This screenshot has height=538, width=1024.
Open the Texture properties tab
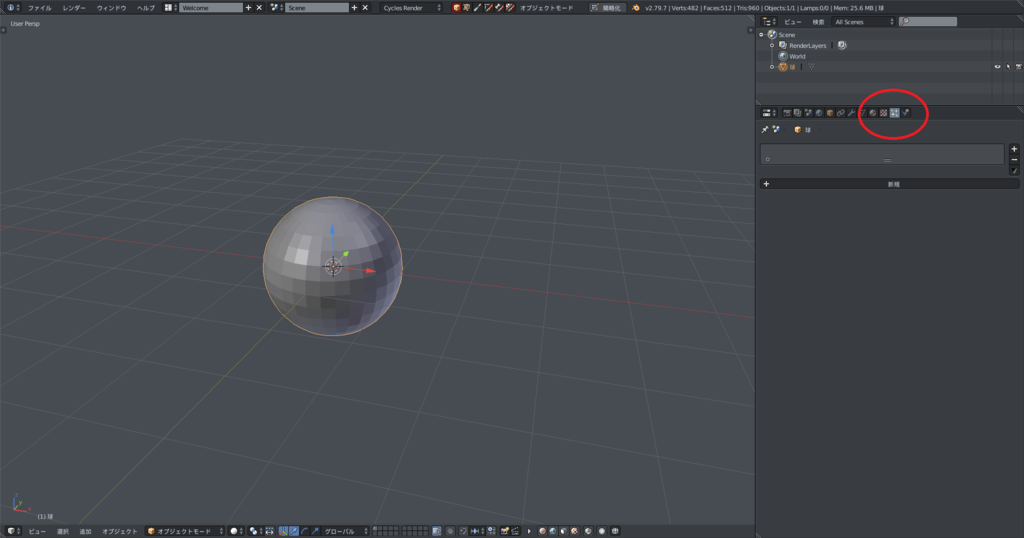884,113
